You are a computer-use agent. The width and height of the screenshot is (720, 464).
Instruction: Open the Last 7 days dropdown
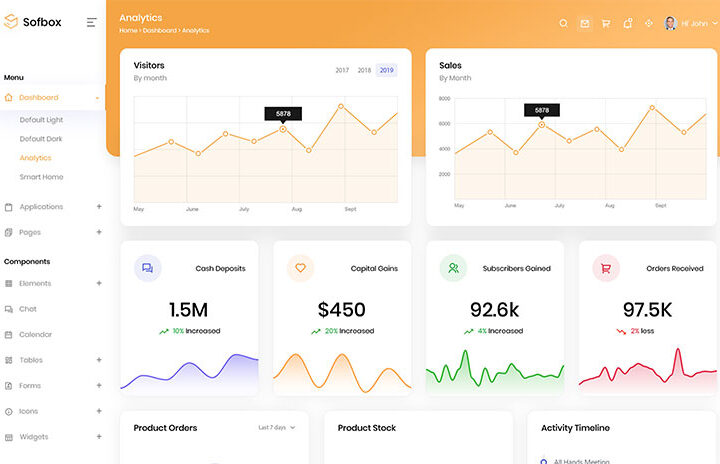tap(276, 428)
